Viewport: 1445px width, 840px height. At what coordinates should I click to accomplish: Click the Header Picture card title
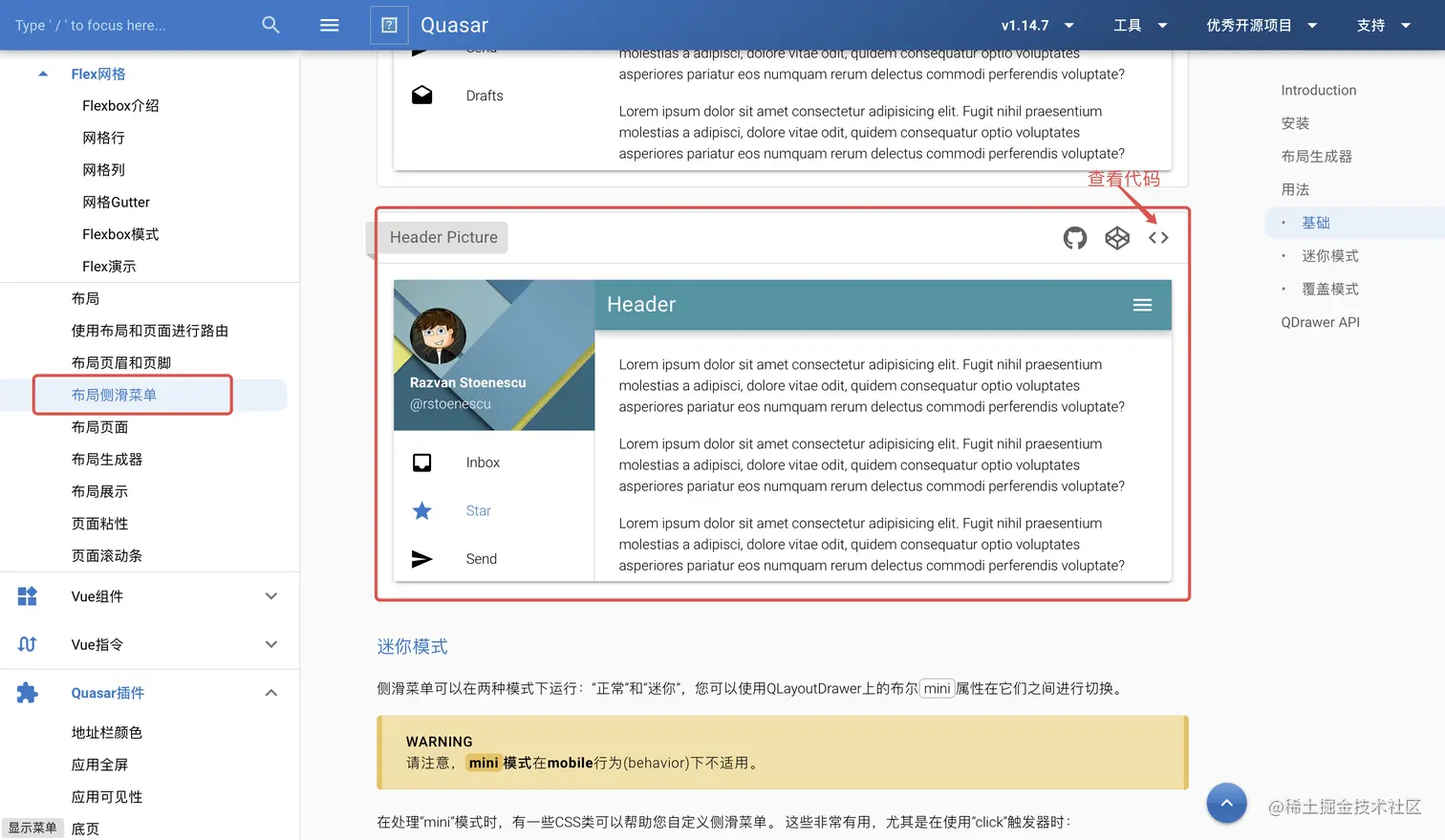pos(443,237)
